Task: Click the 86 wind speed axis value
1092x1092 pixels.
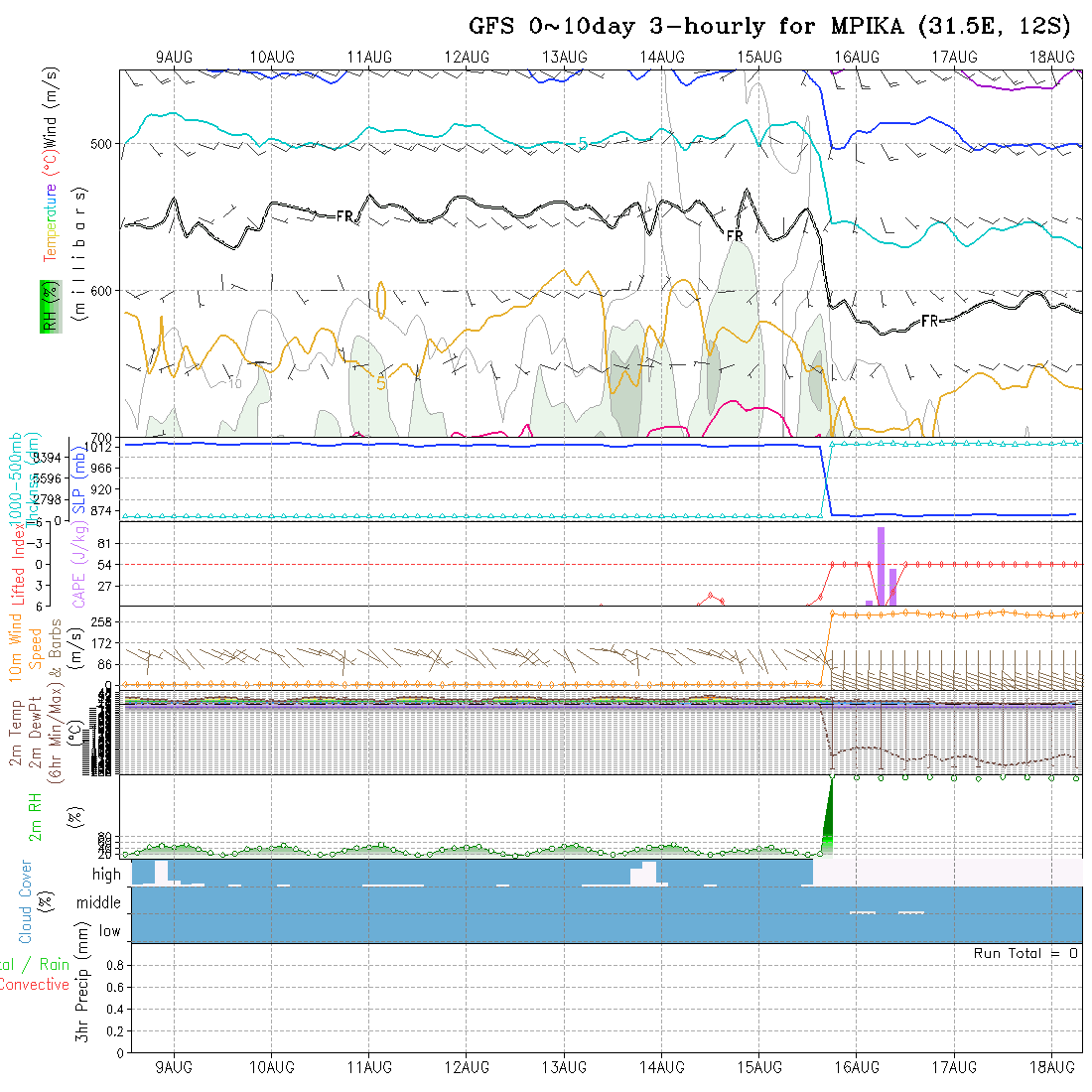Action: point(105,665)
